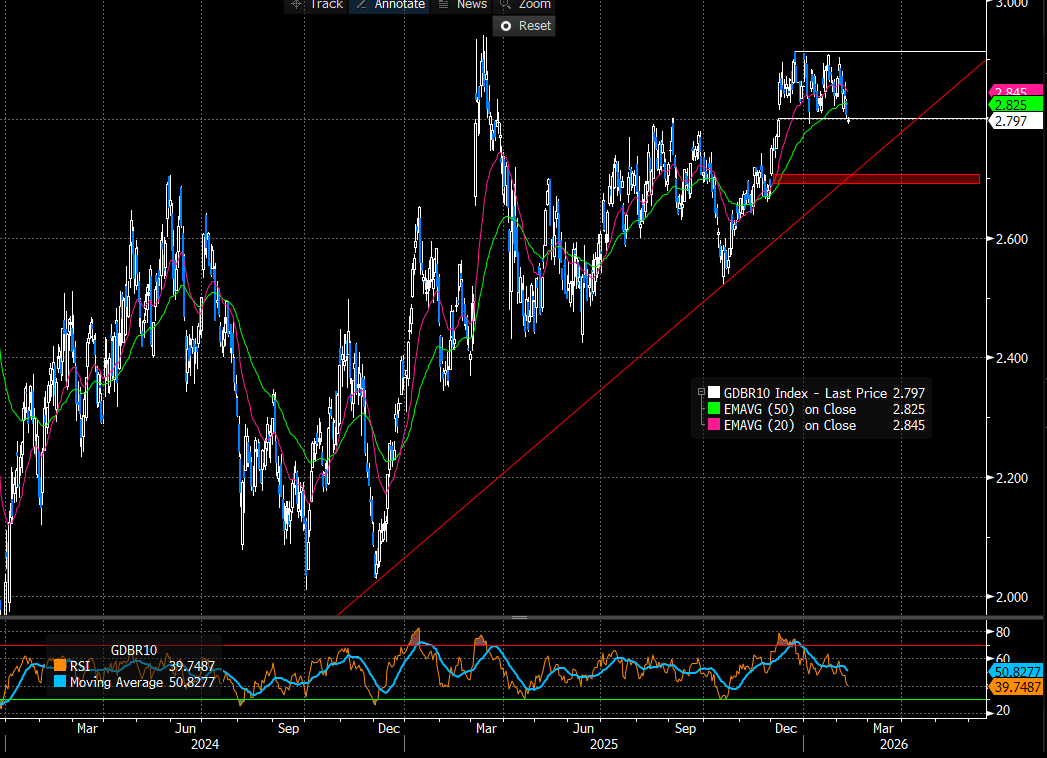Viewport: 1047px width, 758px height.
Task: Click the white GDBR10 Index legend swatch
Action: pos(712,394)
